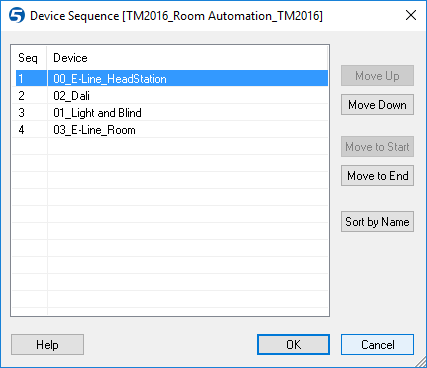Screen dimensions: 427x368
Task: Cancel the device sequence changes
Action: click(x=377, y=345)
